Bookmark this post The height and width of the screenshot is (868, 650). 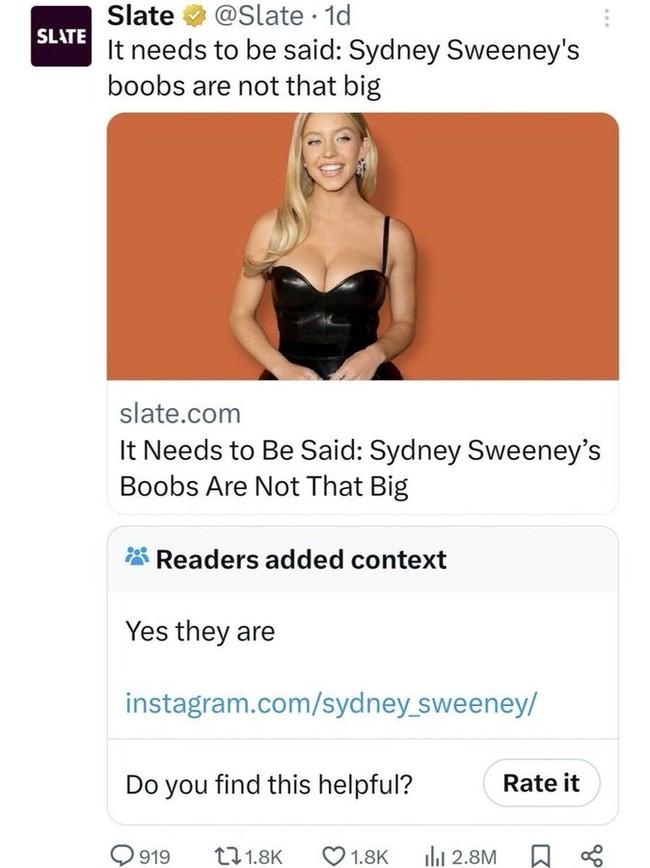(539, 856)
